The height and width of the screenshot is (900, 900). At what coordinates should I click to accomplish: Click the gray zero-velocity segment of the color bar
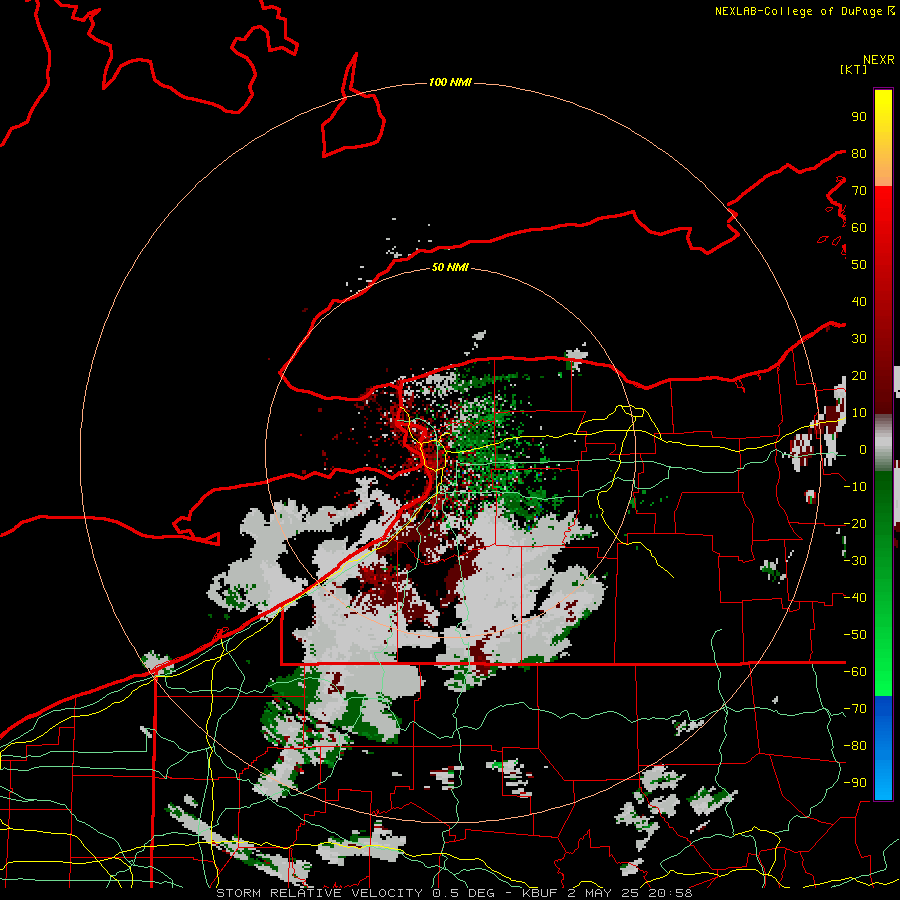point(883,443)
